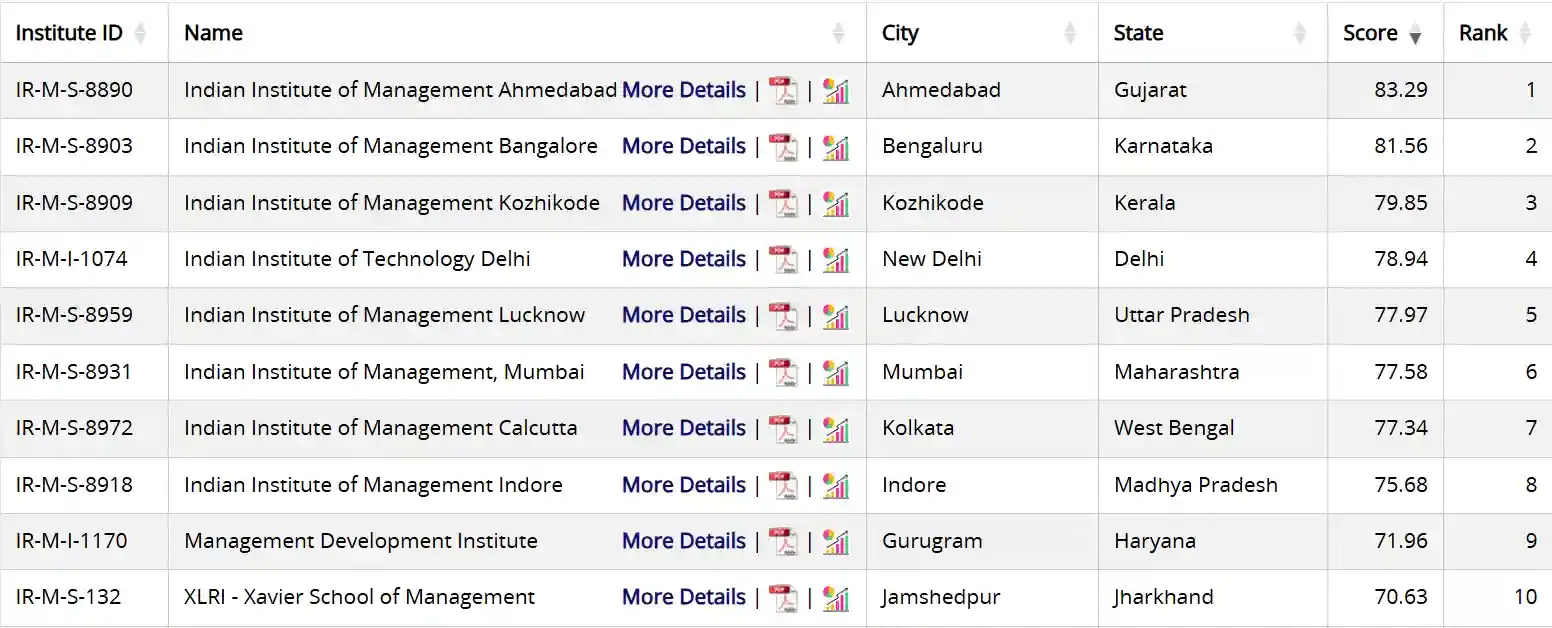View graph icon for IIM Indore
The width and height of the screenshot is (1552, 628).
(836, 486)
